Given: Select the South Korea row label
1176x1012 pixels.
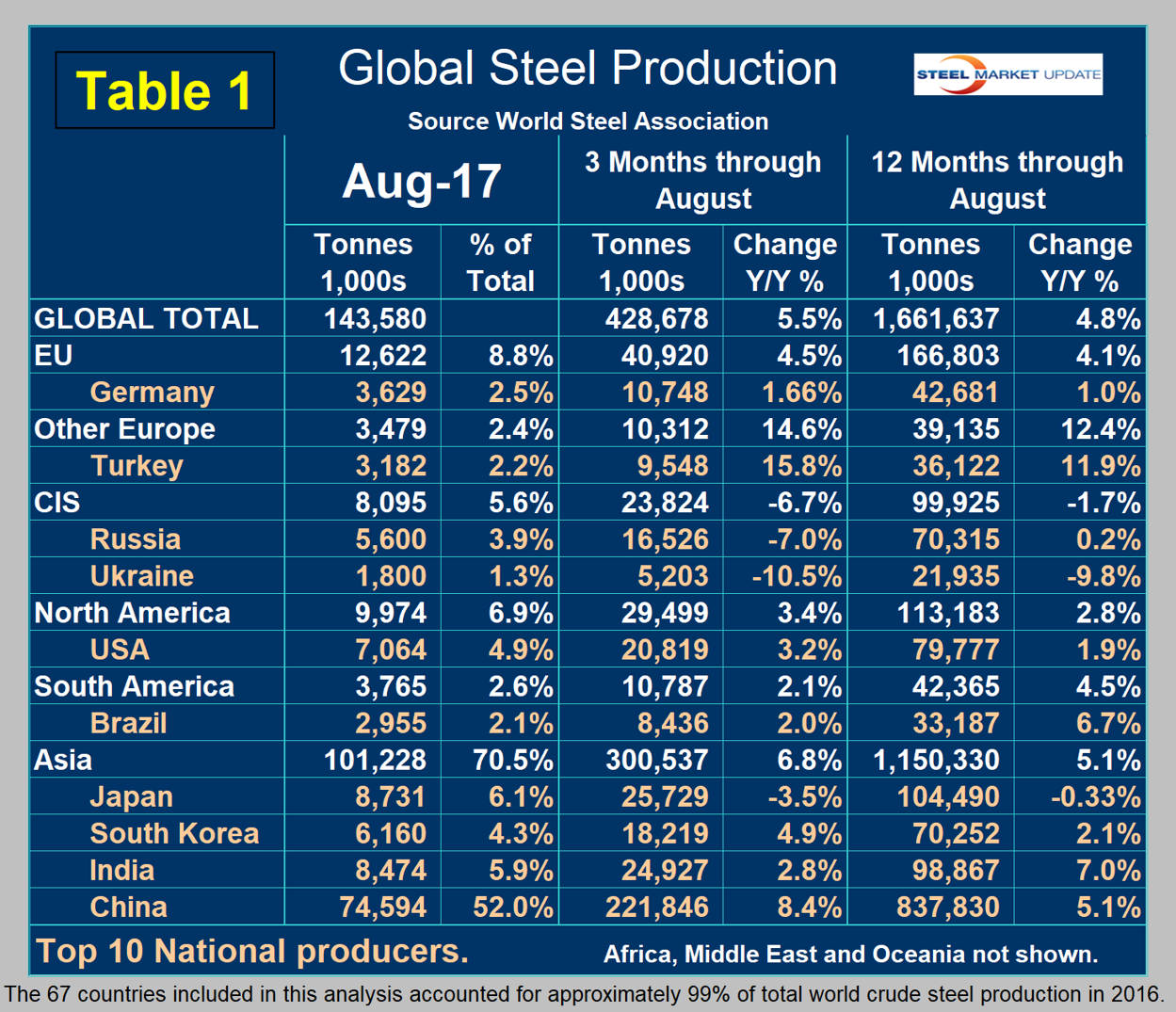Looking at the screenshot, I should [x=174, y=833].
